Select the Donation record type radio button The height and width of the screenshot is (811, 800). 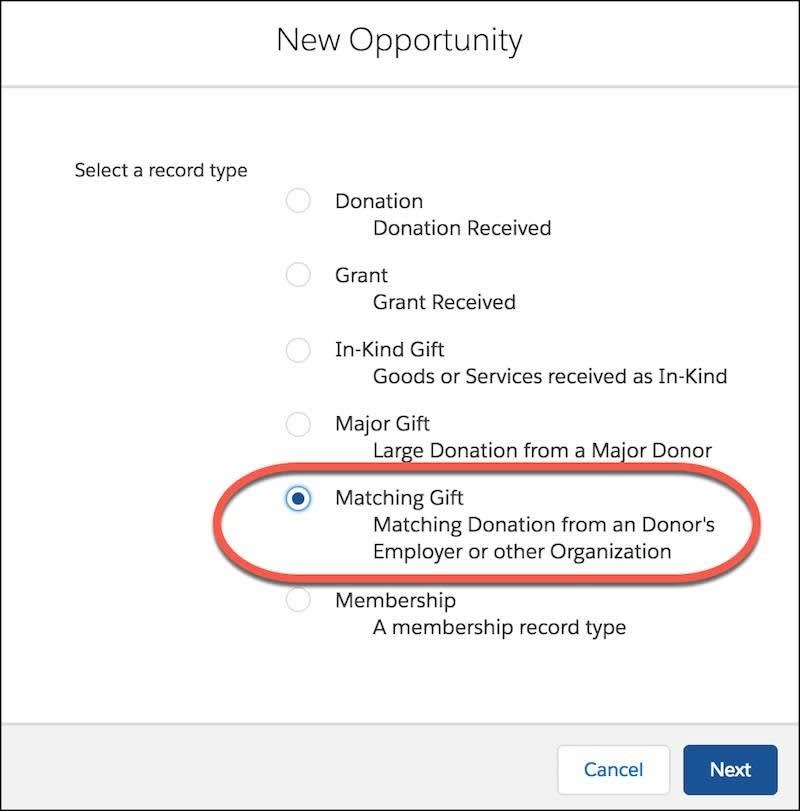(x=298, y=200)
